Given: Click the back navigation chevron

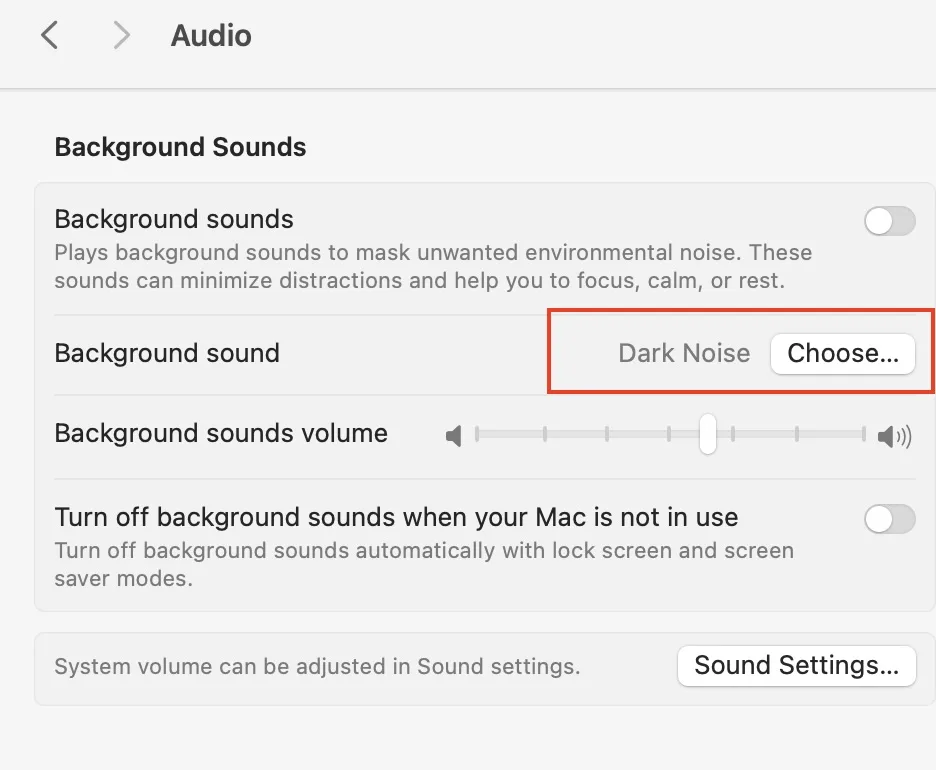Looking at the screenshot, I should point(49,34).
